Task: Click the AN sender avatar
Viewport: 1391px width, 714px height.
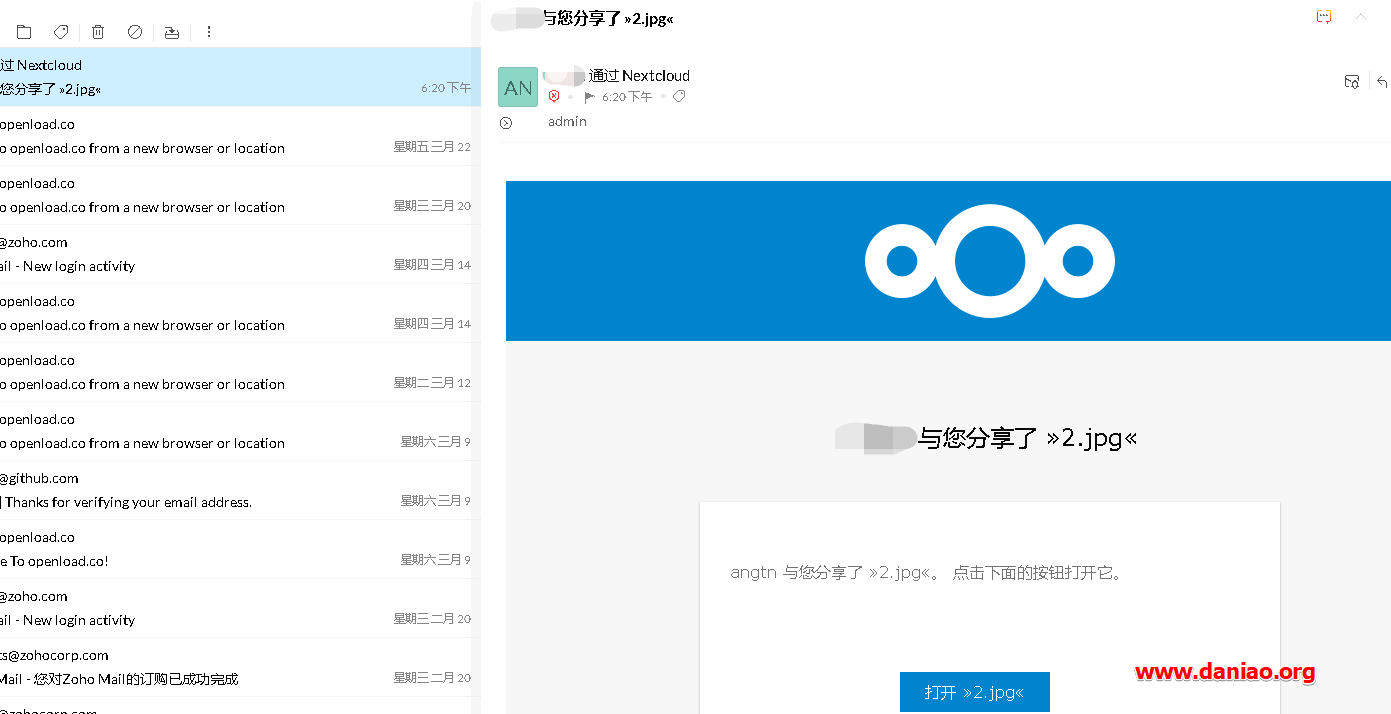Action: tap(518, 87)
